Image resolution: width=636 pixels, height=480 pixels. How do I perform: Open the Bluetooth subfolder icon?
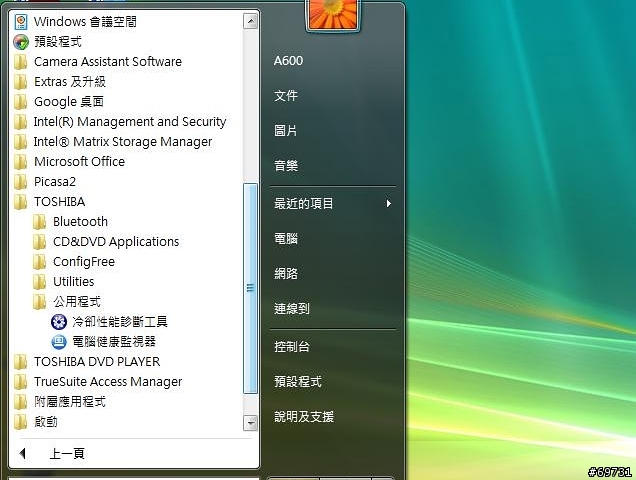point(39,222)
